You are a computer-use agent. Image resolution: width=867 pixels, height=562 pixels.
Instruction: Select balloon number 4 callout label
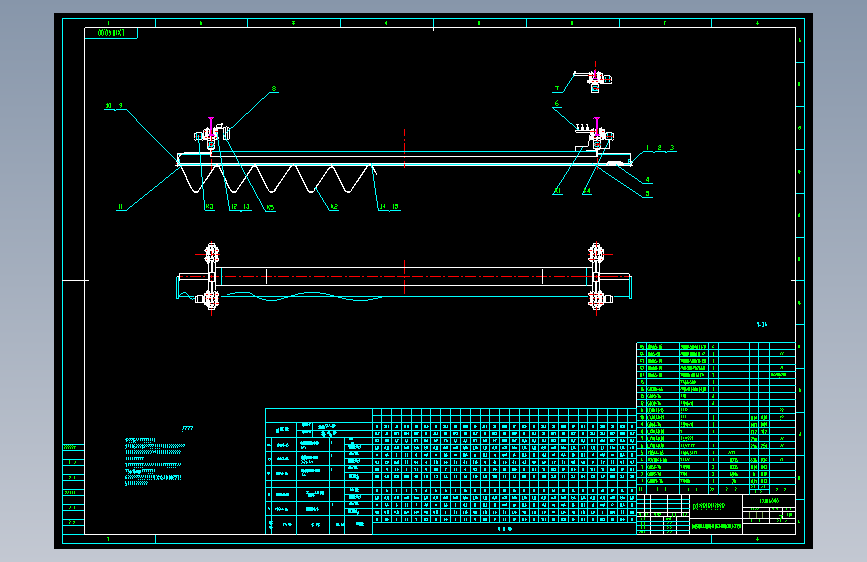pyautogui.click(x=647, y=180)
